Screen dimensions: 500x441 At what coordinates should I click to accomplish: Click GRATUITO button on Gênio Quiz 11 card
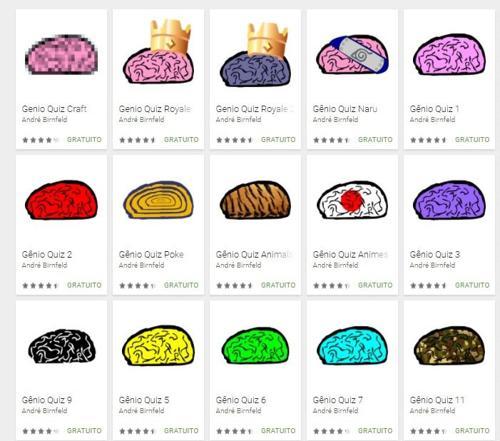(x=472, y=431)
